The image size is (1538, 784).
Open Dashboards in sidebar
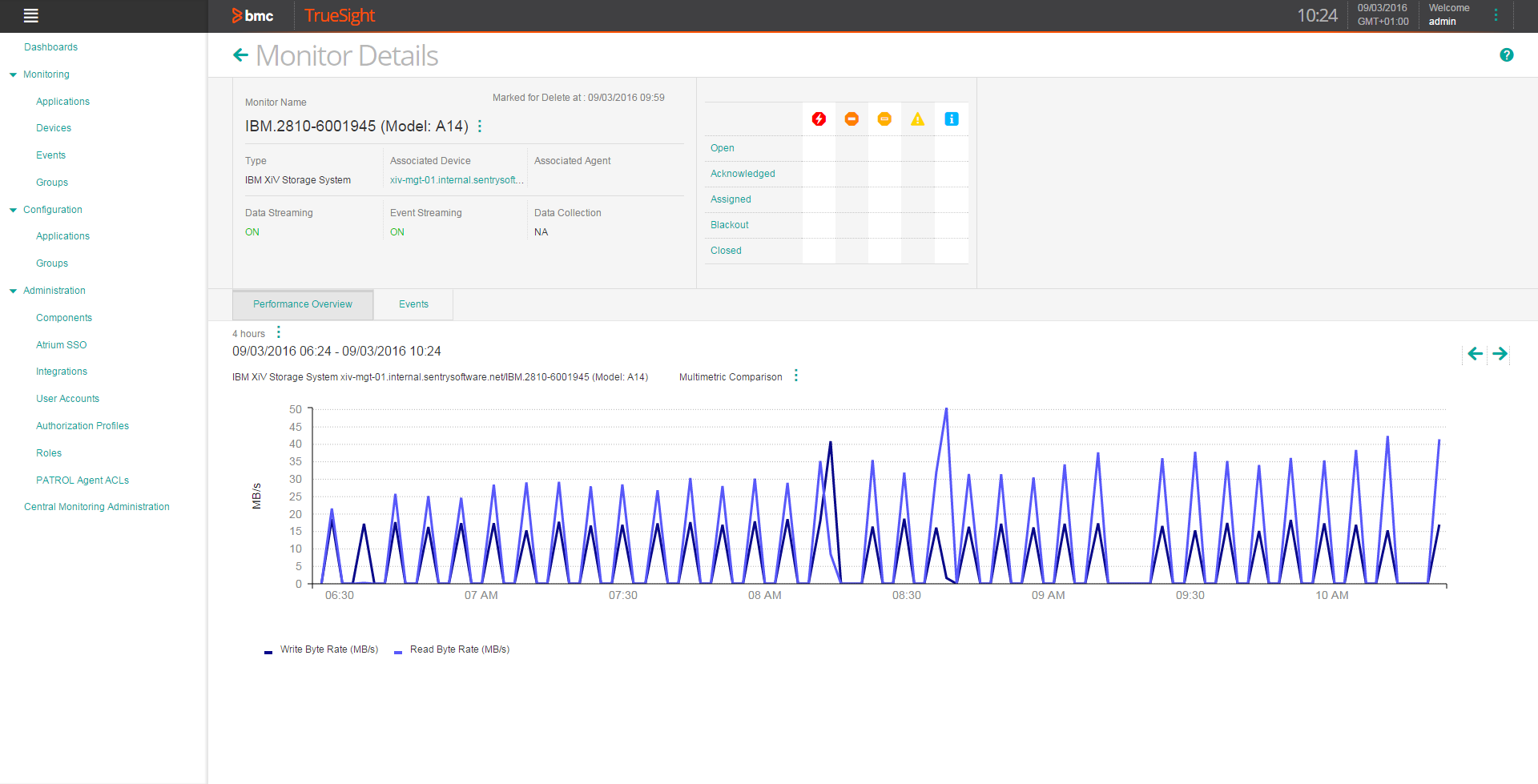pyautogui.click(x=50, y=47)
